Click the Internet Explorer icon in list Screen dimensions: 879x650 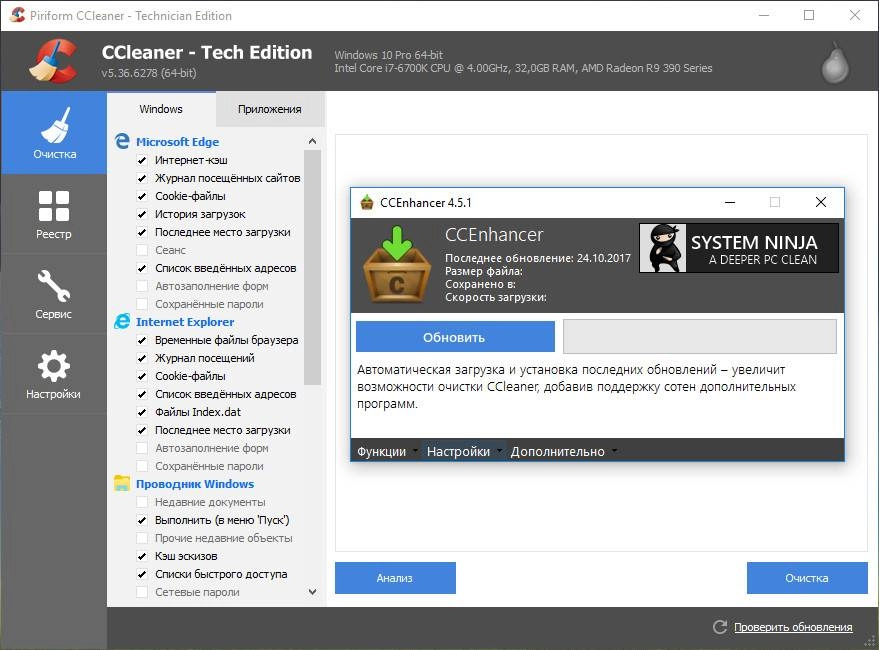122,321
